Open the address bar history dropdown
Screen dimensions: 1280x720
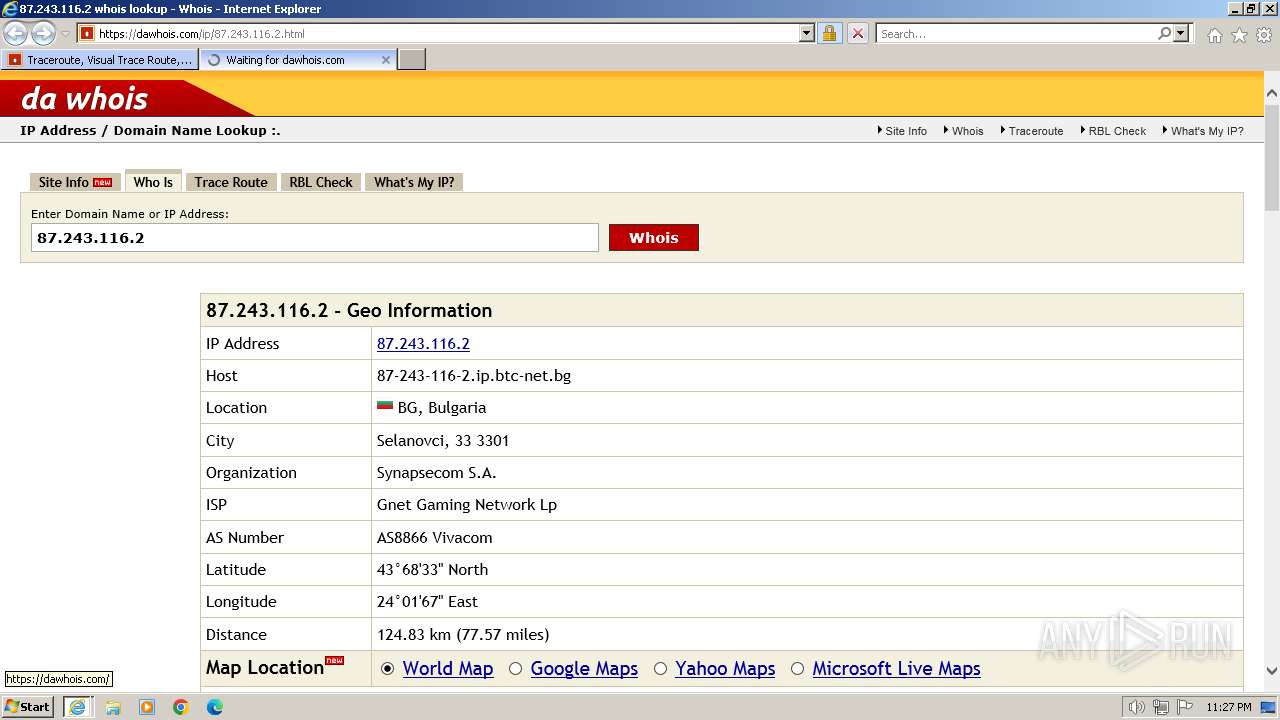[x=807, y=33]
